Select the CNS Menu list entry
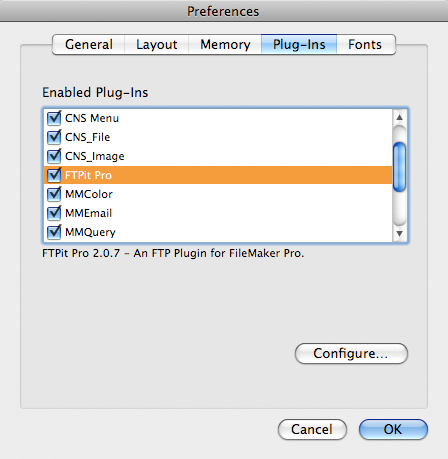This screenshot has width=448, height=459. coord(218,118)
